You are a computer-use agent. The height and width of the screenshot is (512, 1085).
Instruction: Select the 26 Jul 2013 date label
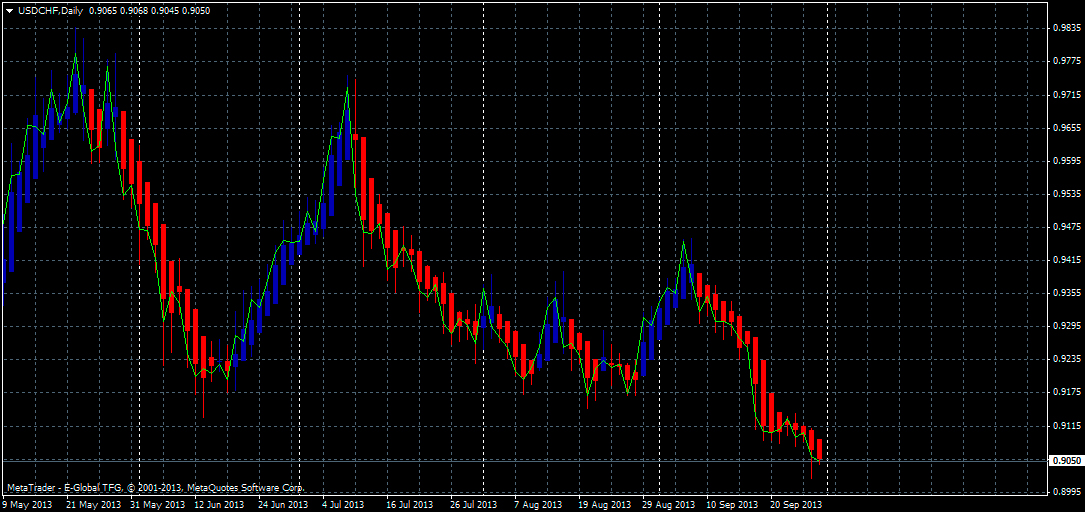tap(474, 505)
